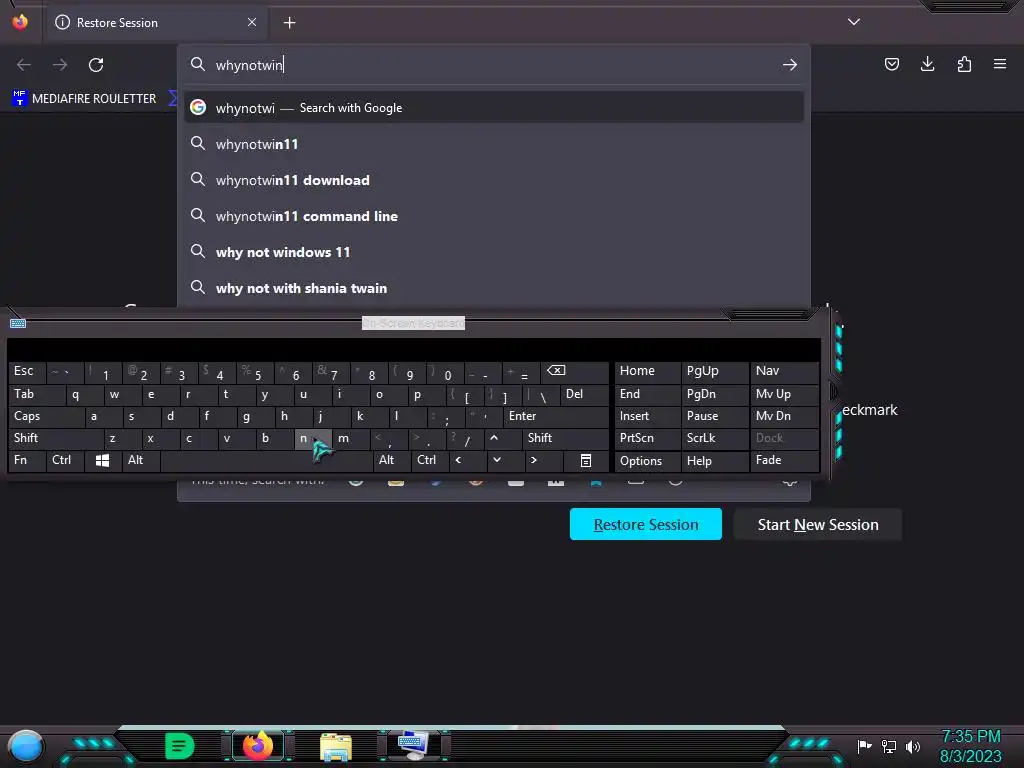Toggle the Nav key on the keyboard

[x=784, y=371]
